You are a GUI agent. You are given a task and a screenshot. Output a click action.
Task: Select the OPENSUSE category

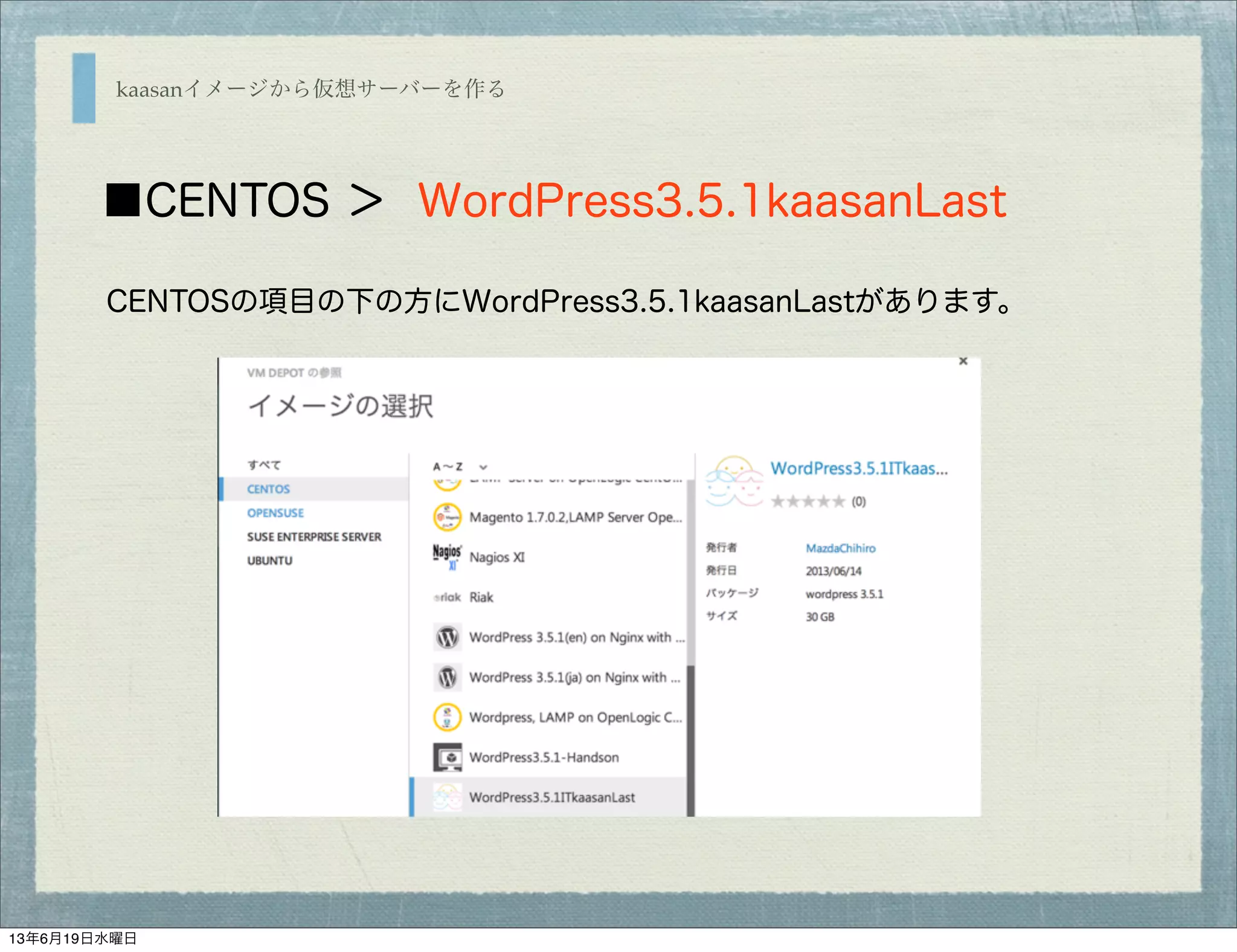pyautogui.click(x=275, y=513)
